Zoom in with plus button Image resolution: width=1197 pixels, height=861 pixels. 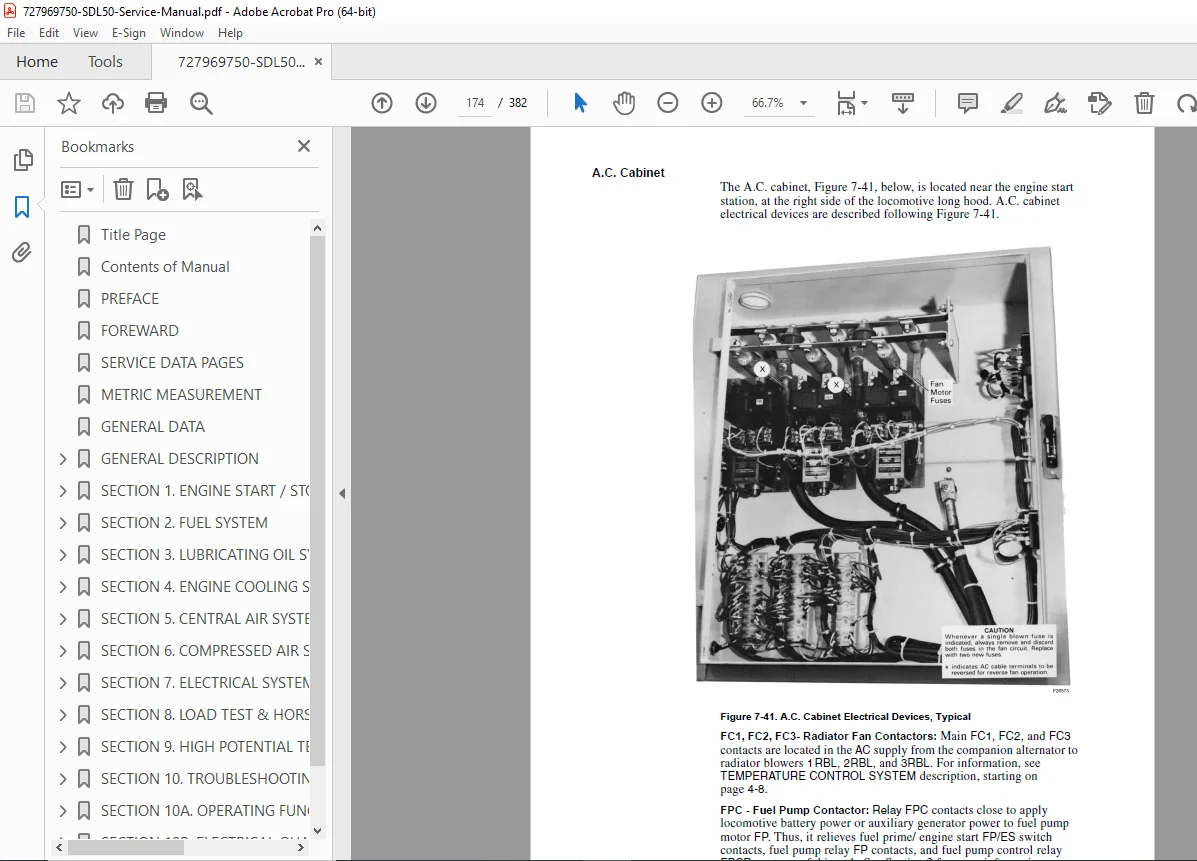click(711, 103)
